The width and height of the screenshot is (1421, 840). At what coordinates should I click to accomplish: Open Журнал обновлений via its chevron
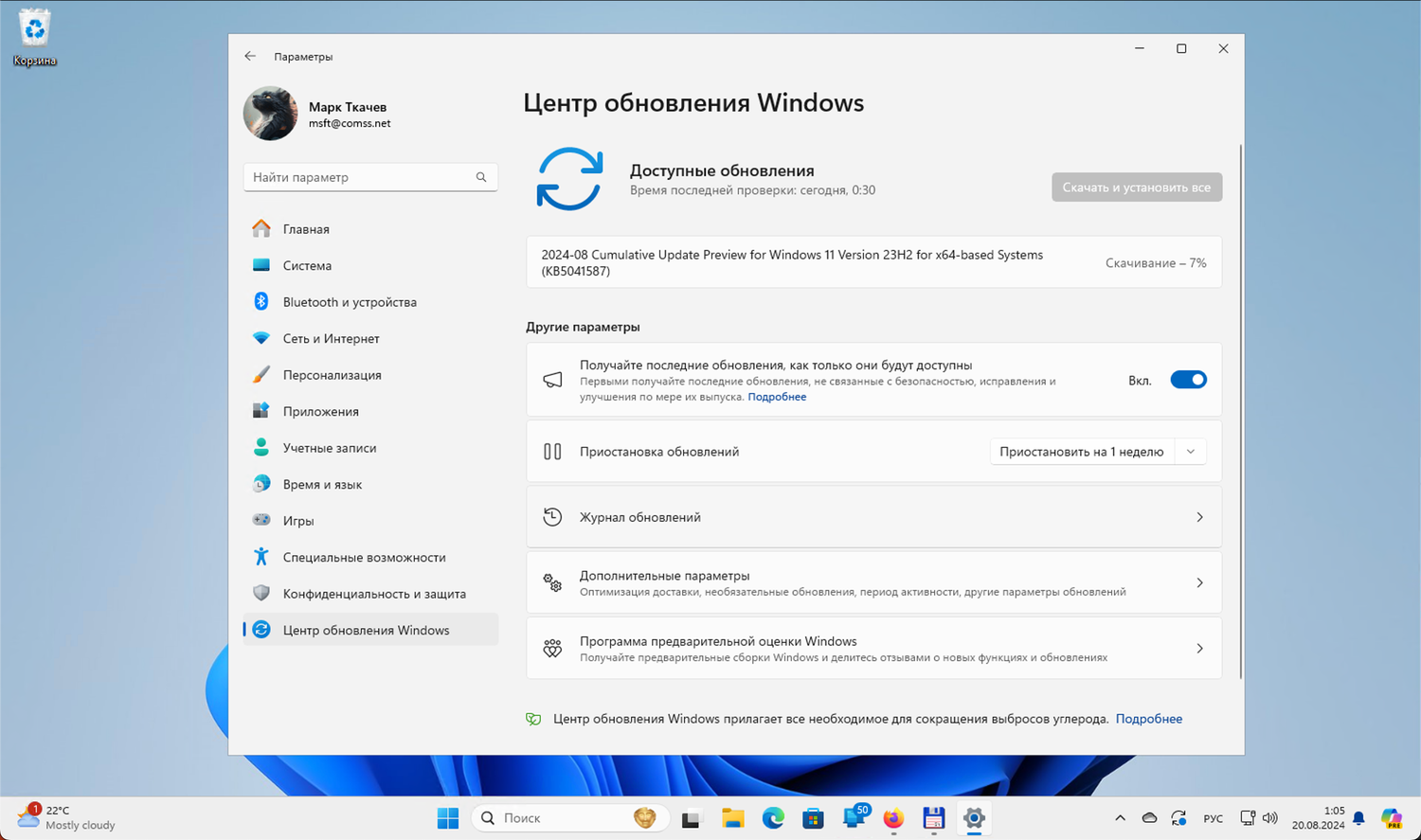click(1199, 517)
